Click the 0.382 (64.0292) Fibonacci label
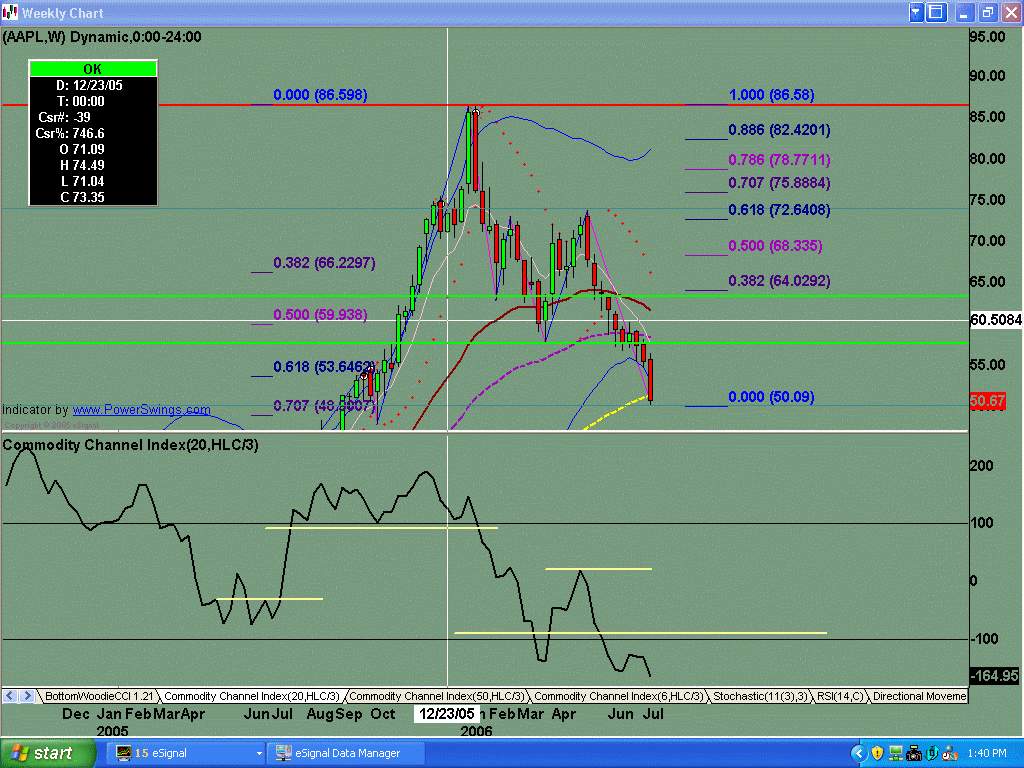This screenshot has width=1024, height=768. 779,281
